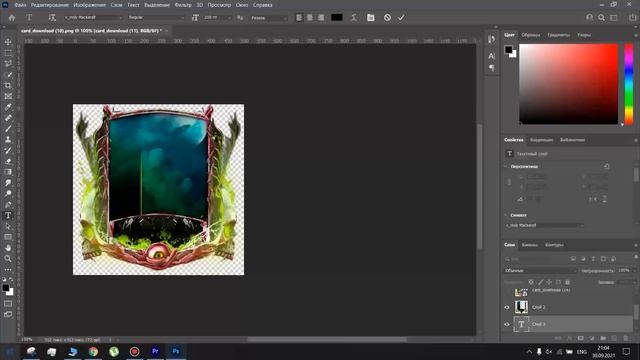Screen dimensions: 640x360
Task: Select the Pen tool
Action: coord(8,204)
